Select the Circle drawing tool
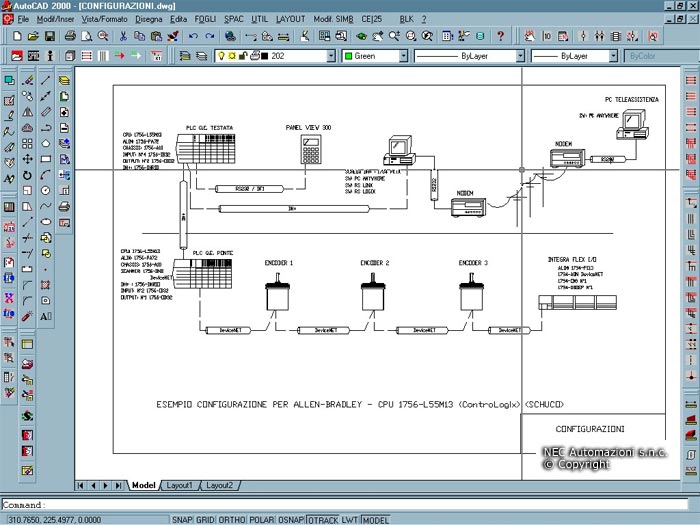 pos(46,191)
